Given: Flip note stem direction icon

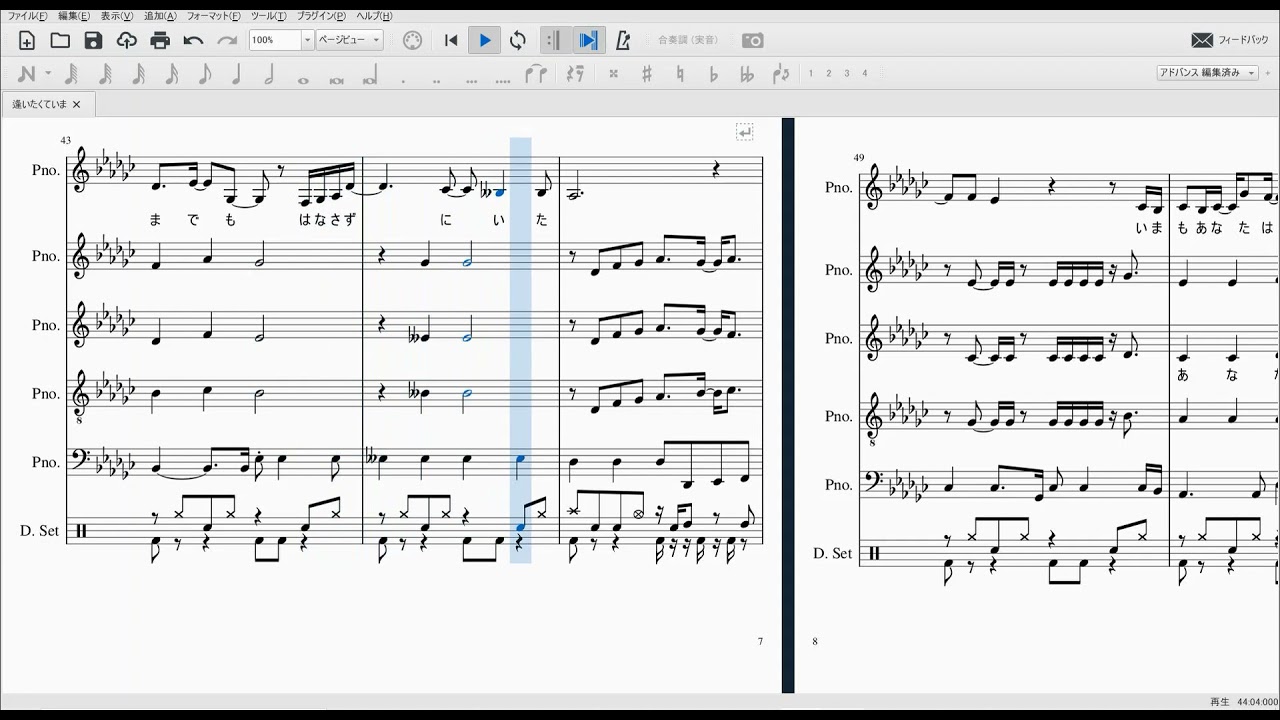Looking at the screenshot, I should (781, 73).
